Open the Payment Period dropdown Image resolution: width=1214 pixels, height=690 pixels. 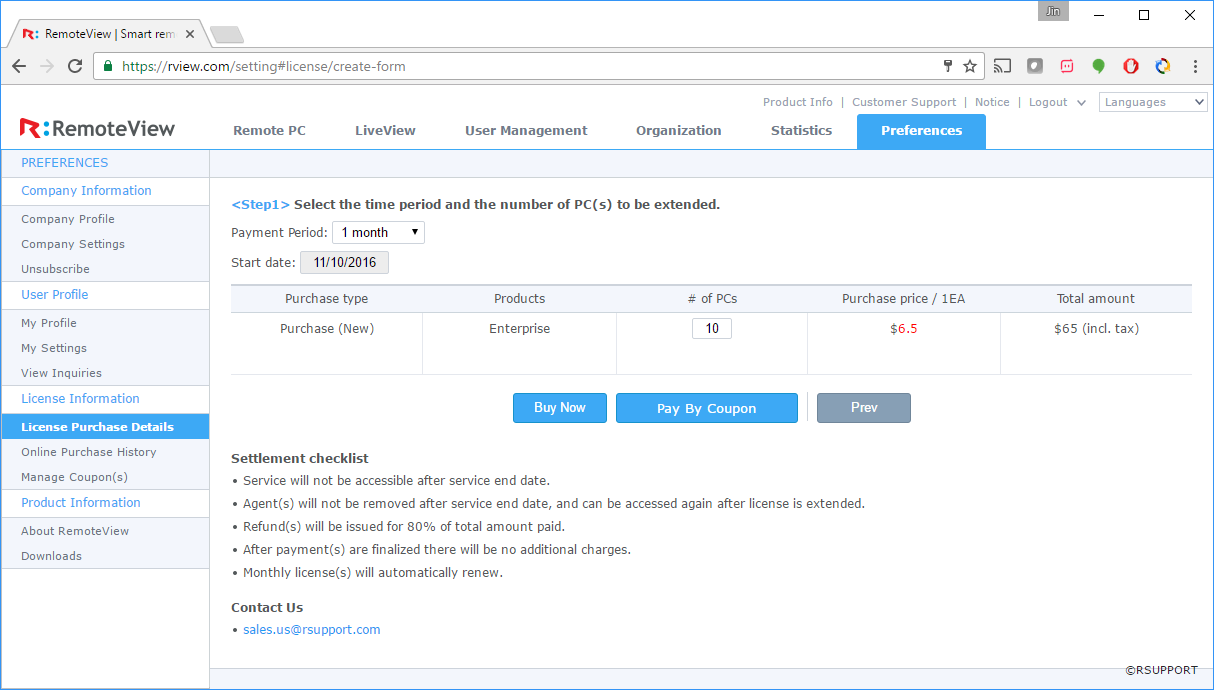coord(378,232)
